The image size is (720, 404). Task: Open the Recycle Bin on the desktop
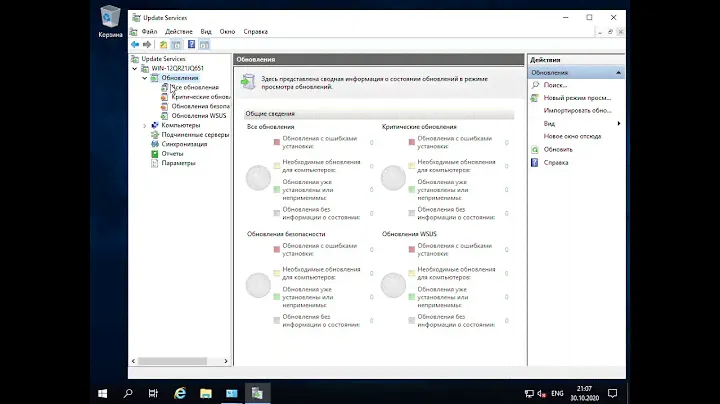[x=109, y=17]
